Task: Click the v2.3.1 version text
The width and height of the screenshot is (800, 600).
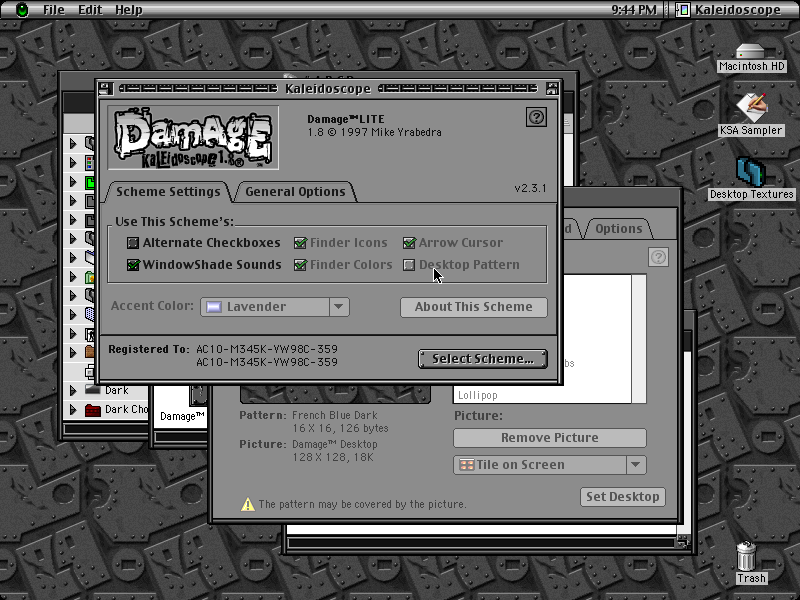Action: (530, 188)
